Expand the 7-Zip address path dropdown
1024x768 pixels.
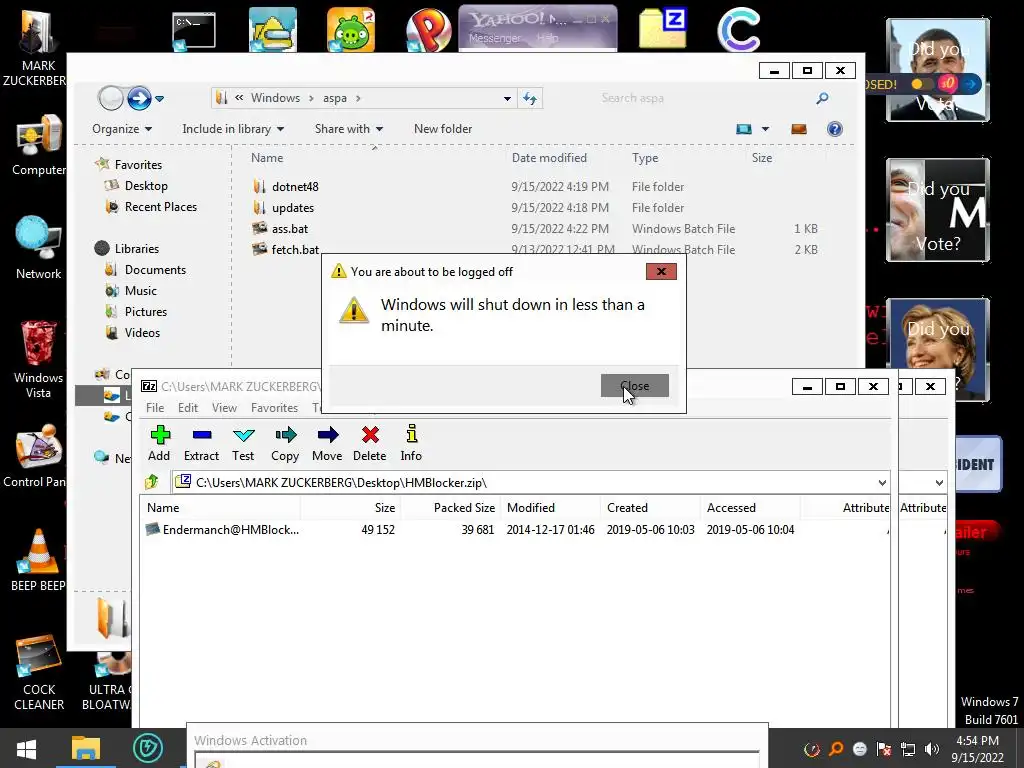tap(882, 483)
